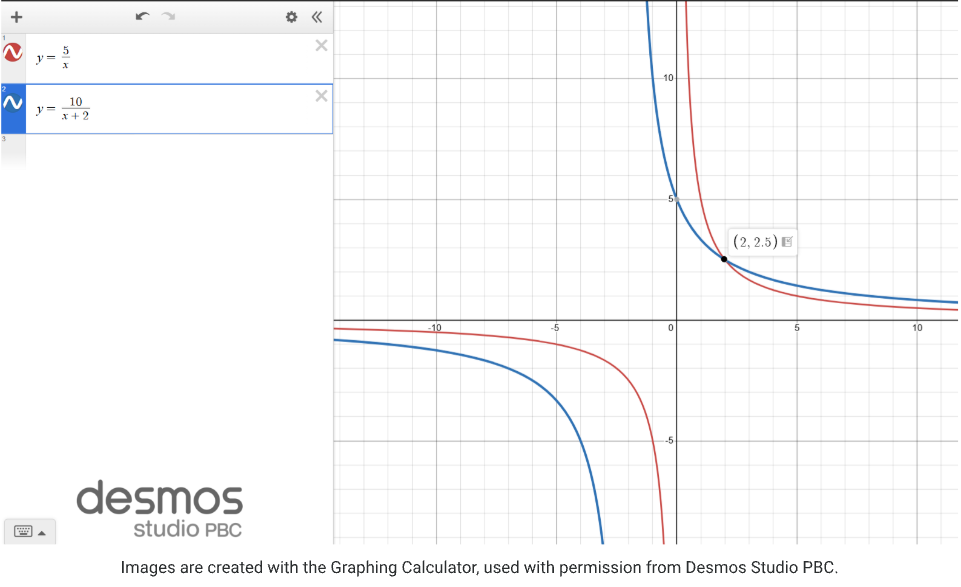961x587 pixels.
Task: Delete the y=10/(x+2) expression
Action: 321,96
